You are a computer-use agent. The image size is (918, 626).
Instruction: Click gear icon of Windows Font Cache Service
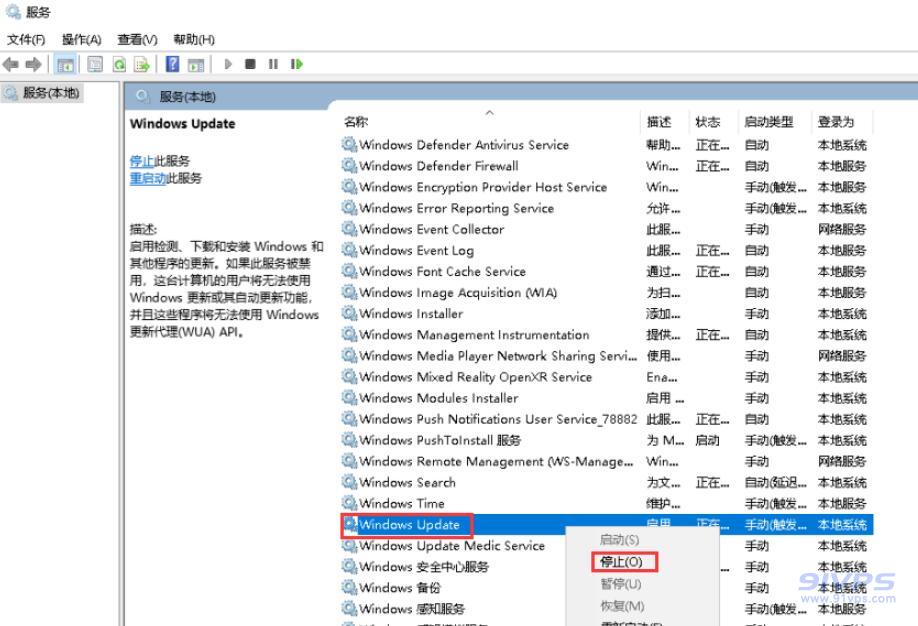[x=350, y=271]
